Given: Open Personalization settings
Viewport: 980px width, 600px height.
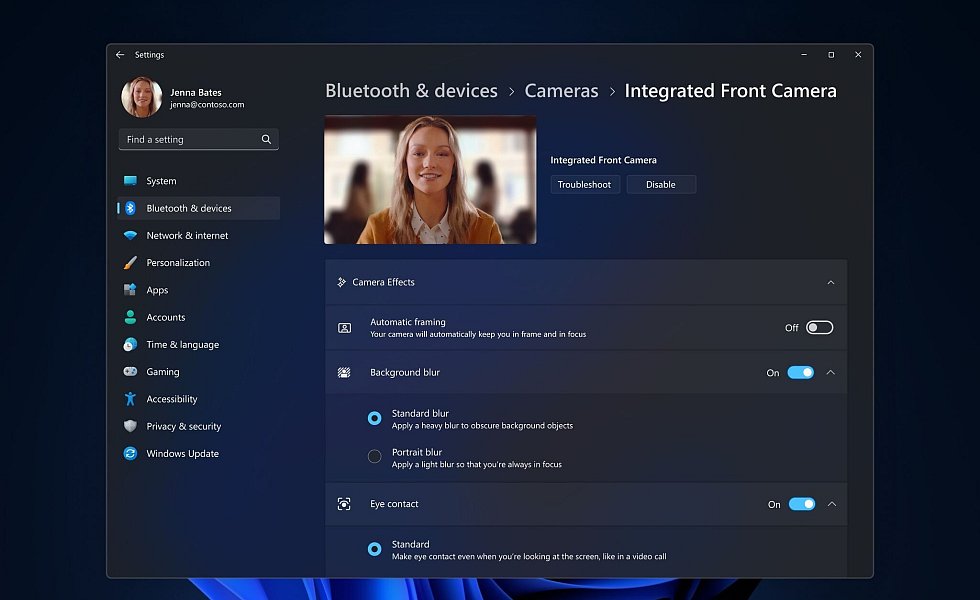Looking at the screenshot, I should [199, 262].
